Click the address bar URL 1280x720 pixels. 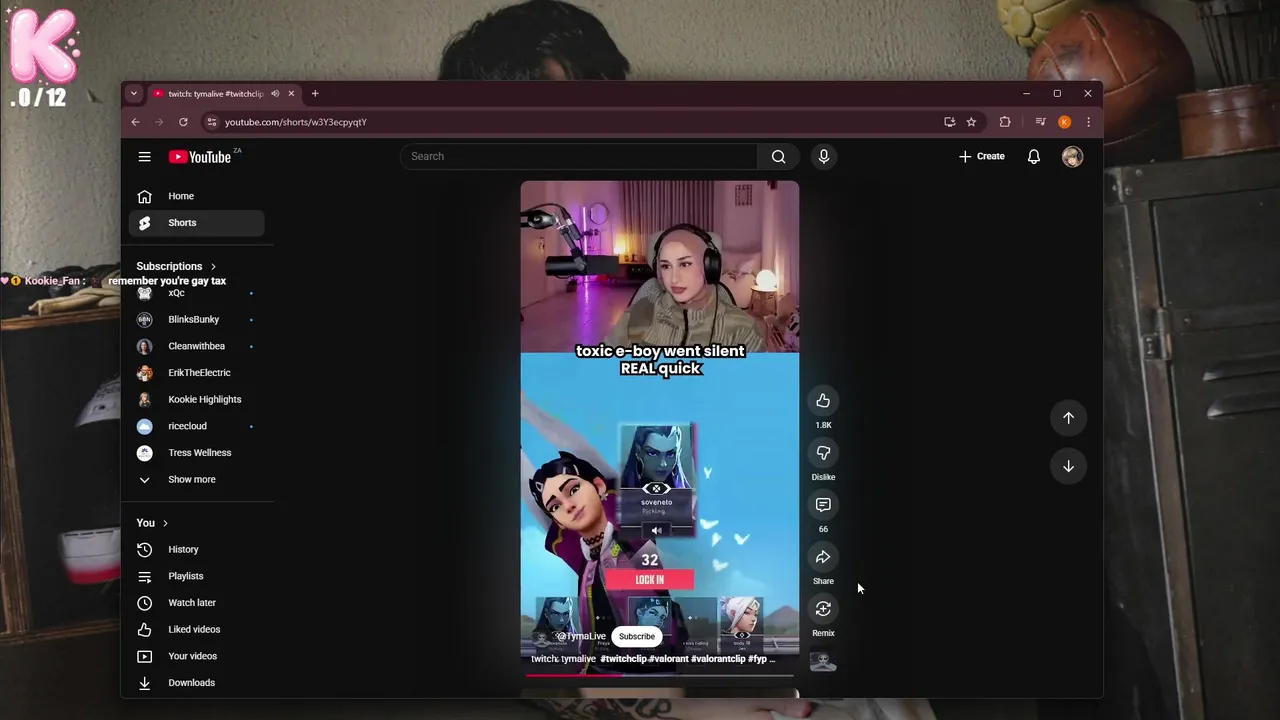[296, 122]
